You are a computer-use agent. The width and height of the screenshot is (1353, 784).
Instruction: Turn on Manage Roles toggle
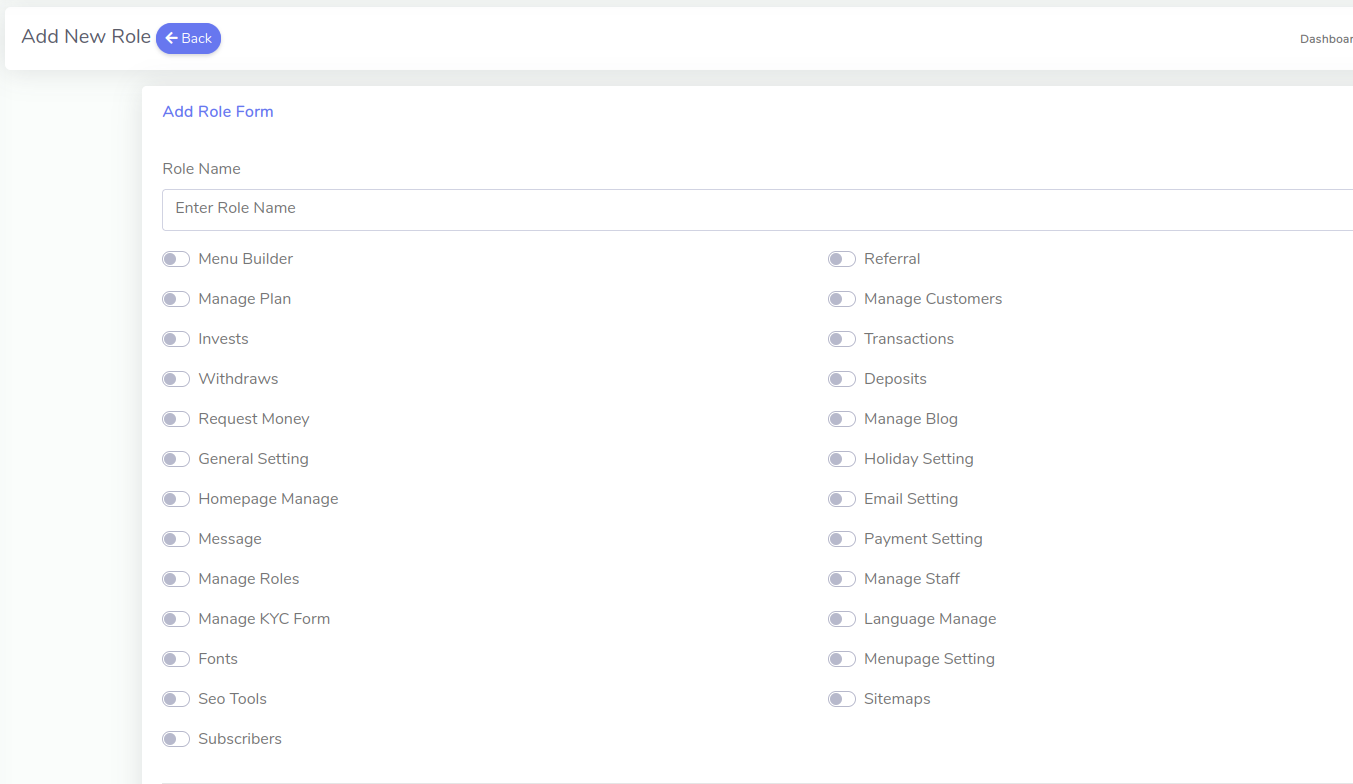(x=176, y=579)
